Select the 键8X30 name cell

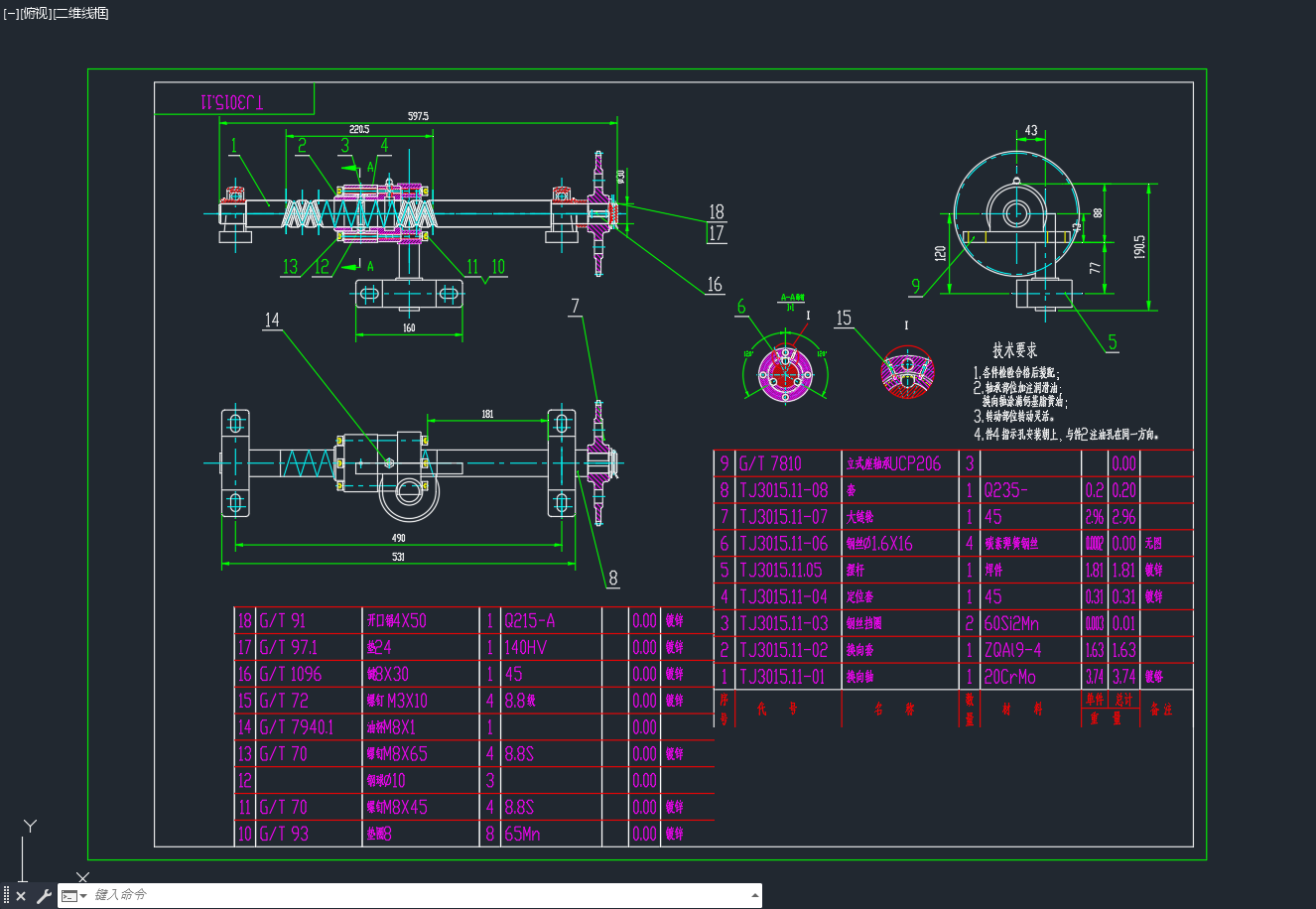(388, 674)
